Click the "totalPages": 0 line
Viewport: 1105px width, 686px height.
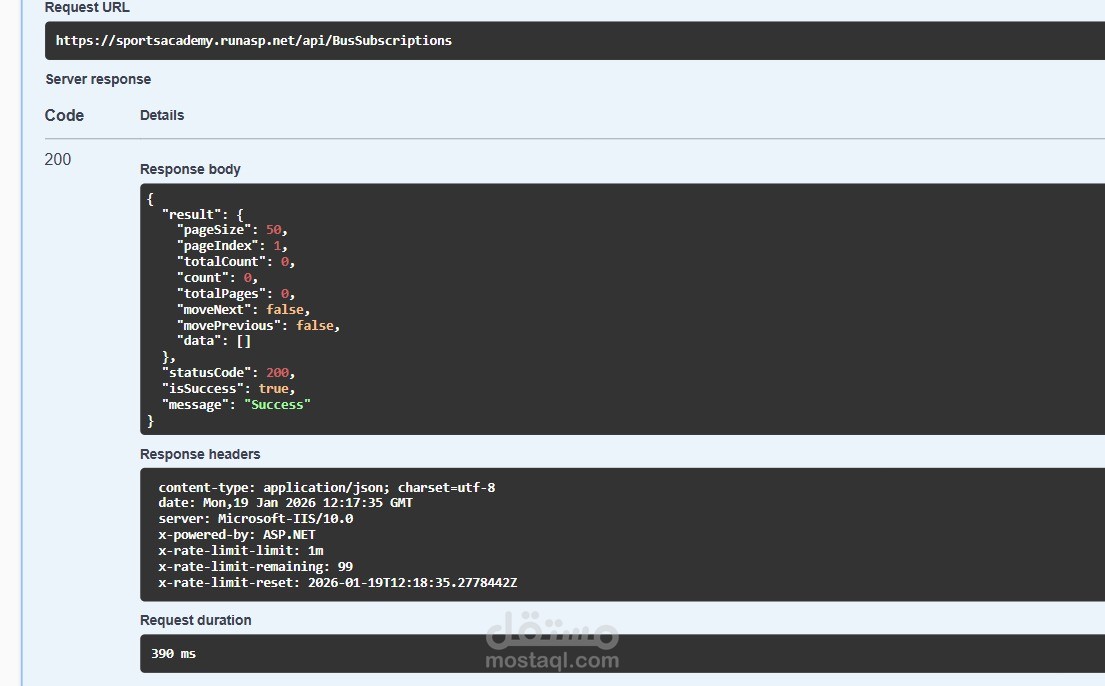[x=236, y=293]
